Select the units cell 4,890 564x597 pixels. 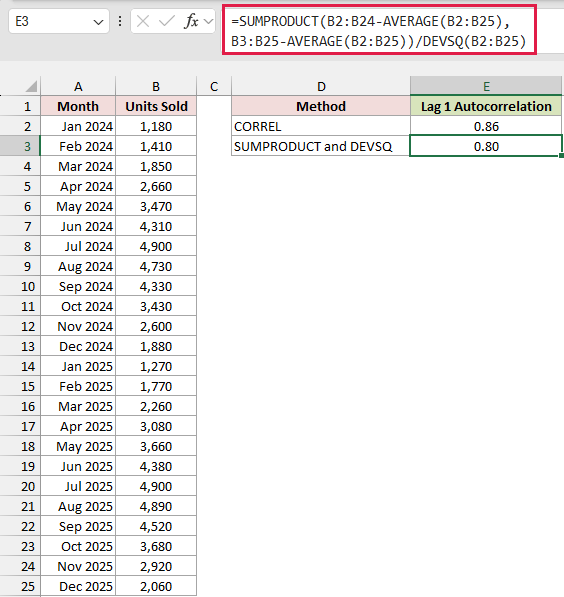156,506
